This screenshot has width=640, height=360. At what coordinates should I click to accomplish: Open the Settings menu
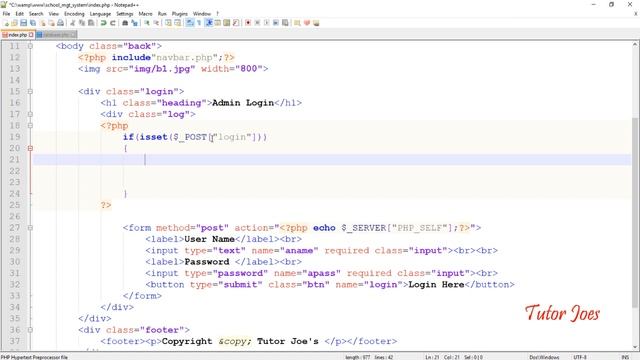124,14
